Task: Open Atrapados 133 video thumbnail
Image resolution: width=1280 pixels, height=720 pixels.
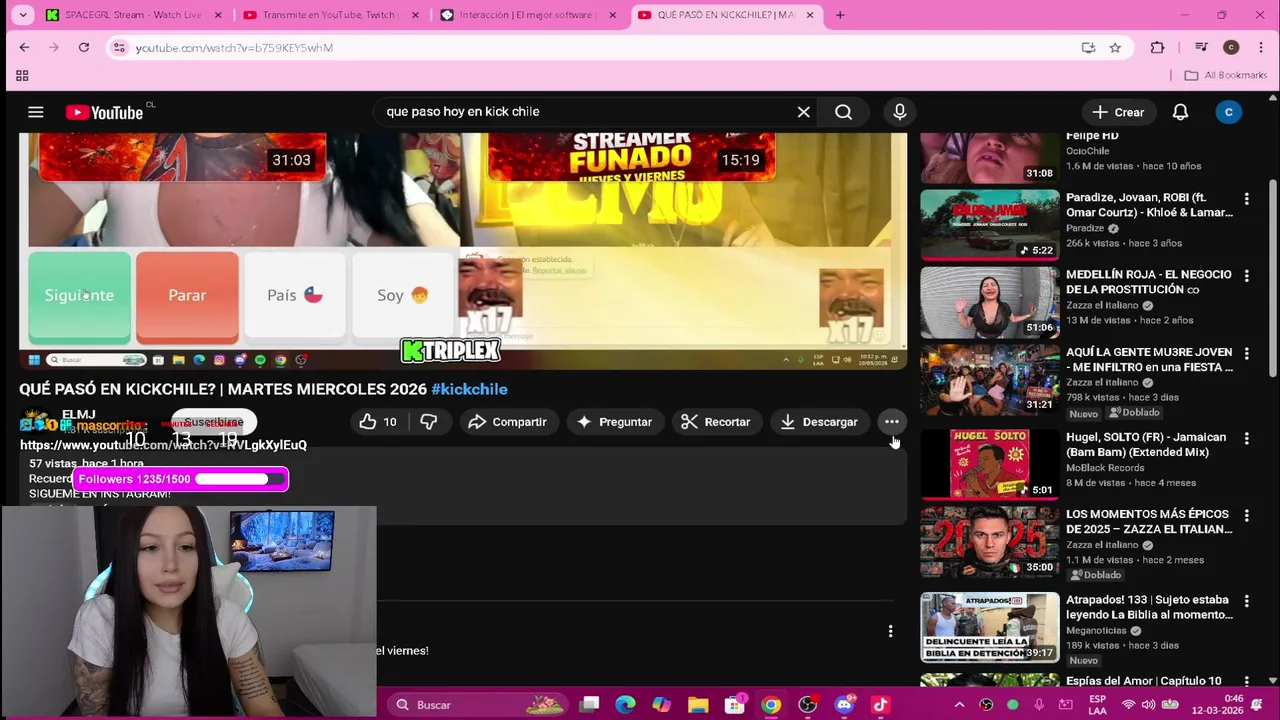Action: [989, 627]
